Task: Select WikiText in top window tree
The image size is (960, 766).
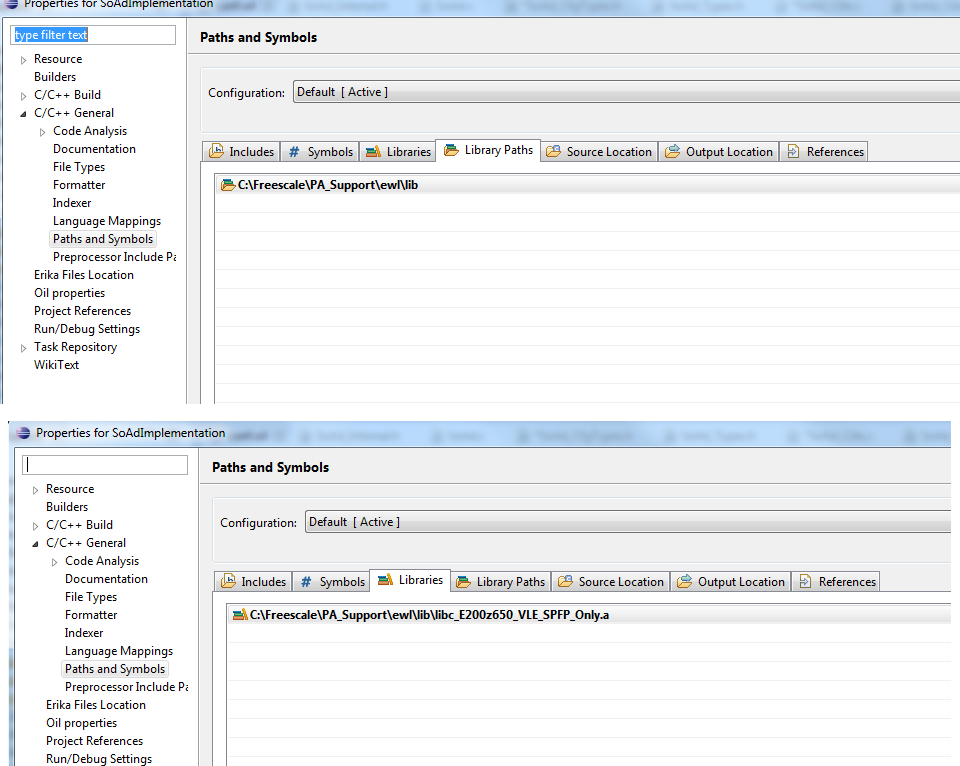Action: coord(56,364)
